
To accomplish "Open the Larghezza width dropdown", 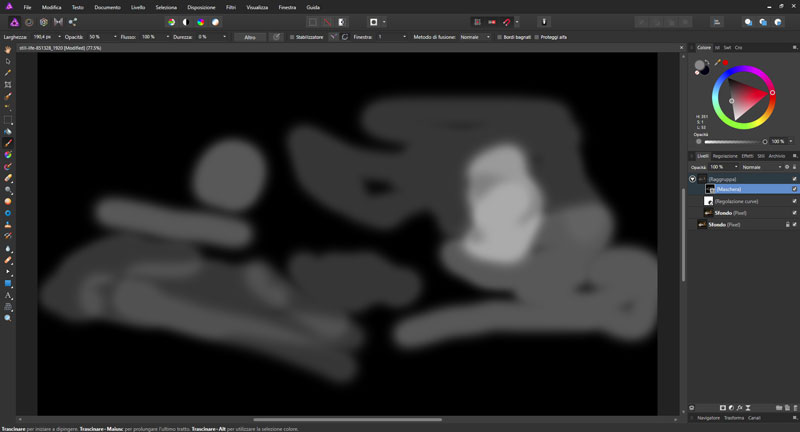I will click(x=59, y=37).
